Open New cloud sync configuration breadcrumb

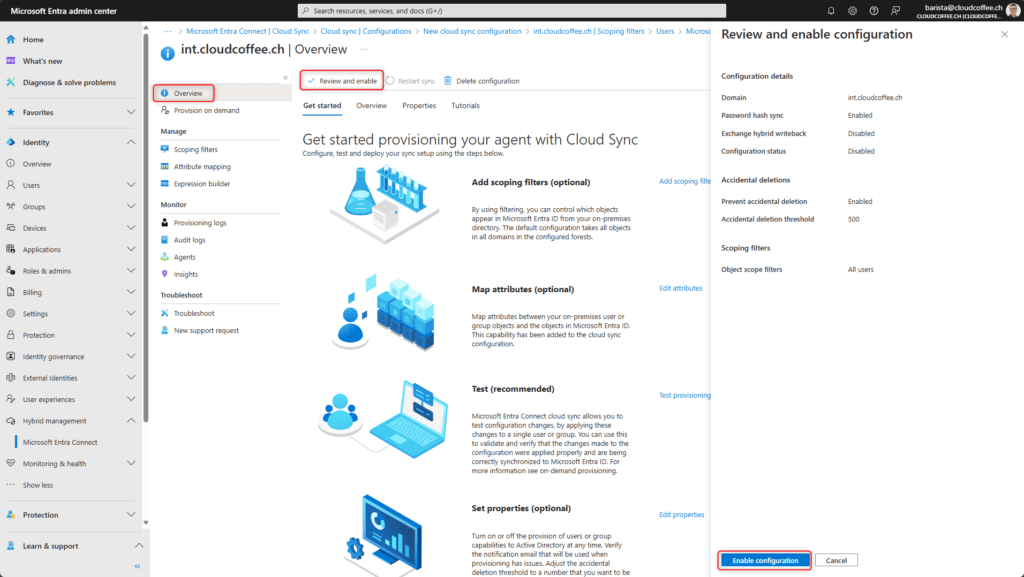[x=472, y=31]
